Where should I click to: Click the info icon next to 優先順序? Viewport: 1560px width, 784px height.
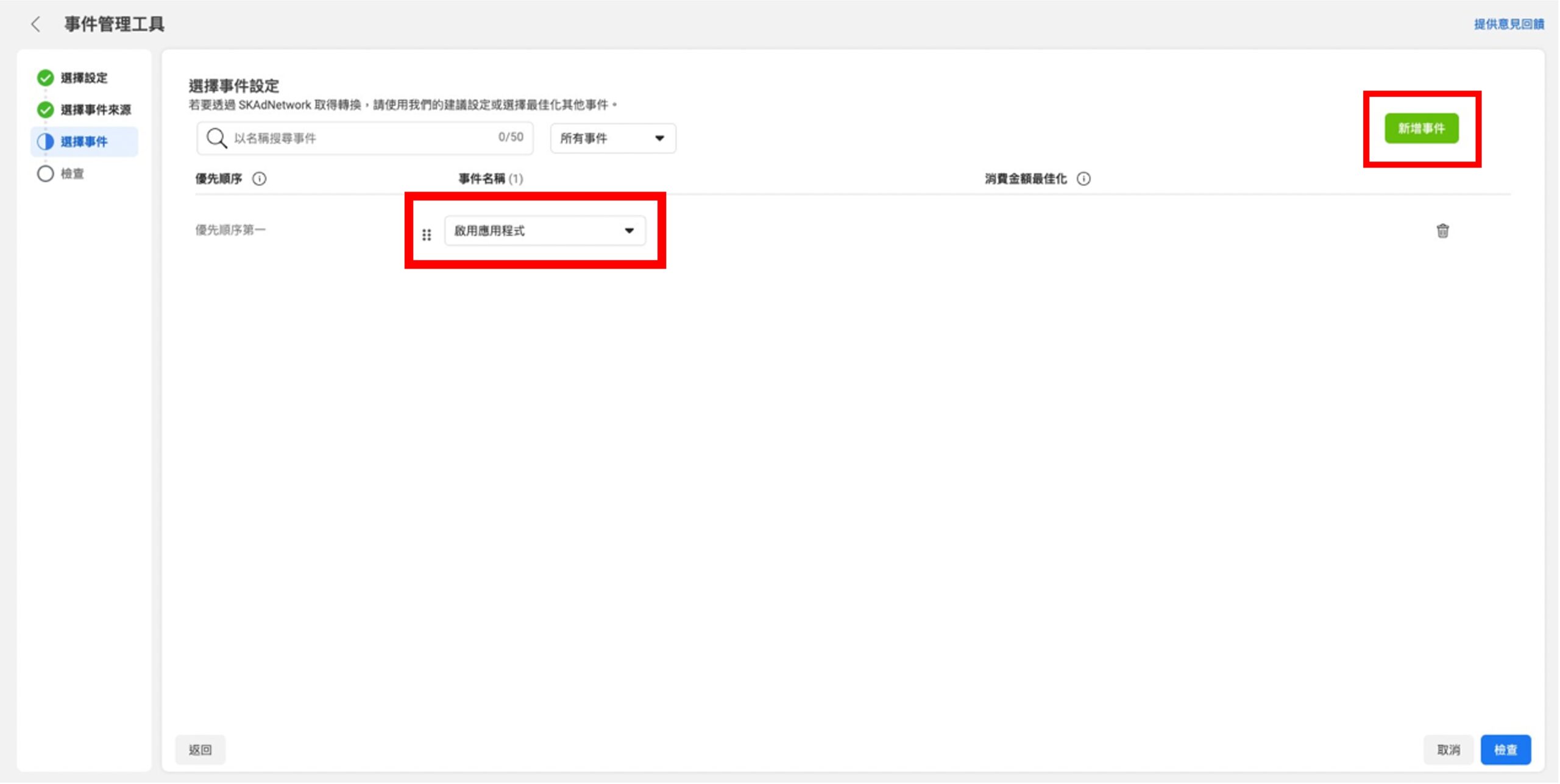(x=260, y=179)
